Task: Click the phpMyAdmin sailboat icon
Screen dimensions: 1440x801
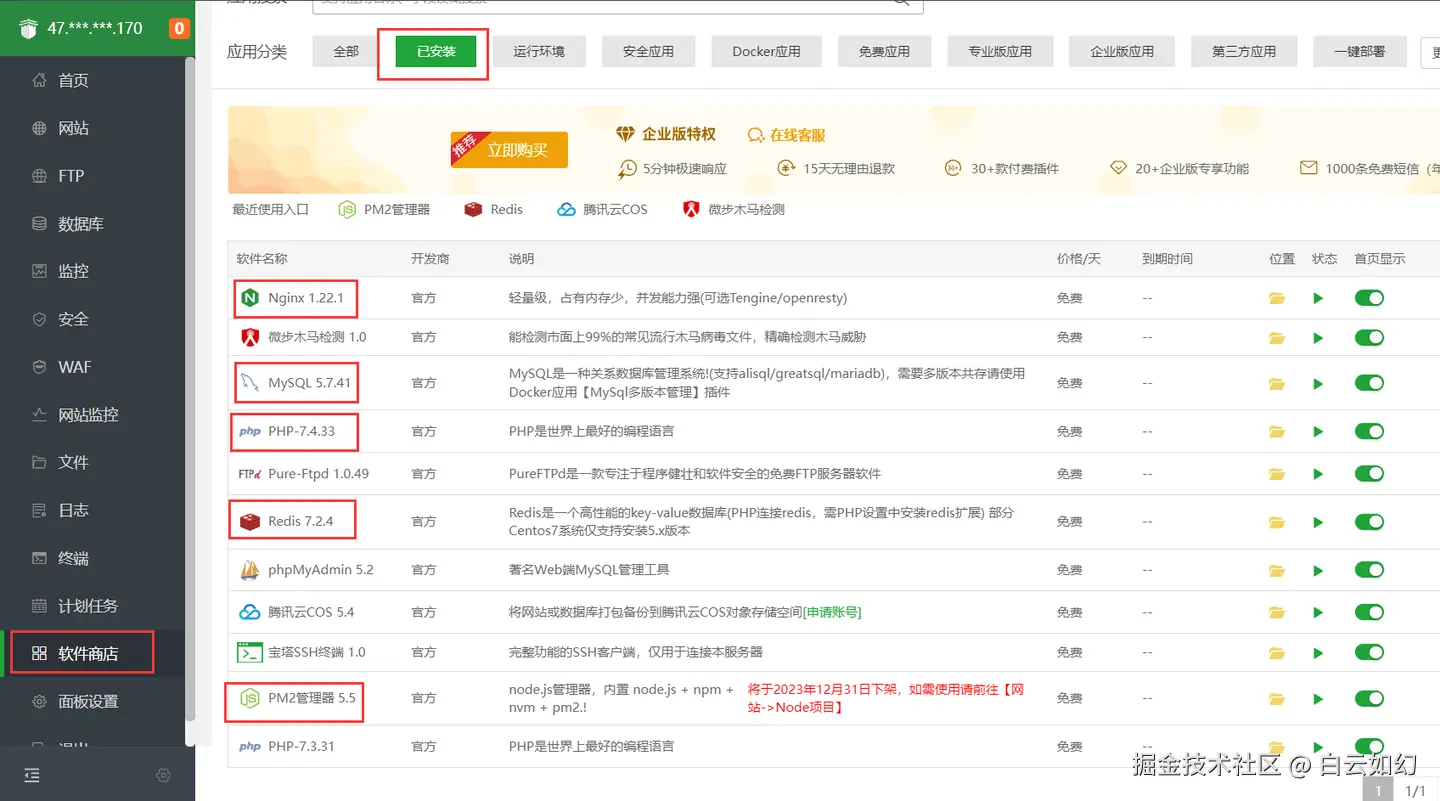Action: coord(249,570)
